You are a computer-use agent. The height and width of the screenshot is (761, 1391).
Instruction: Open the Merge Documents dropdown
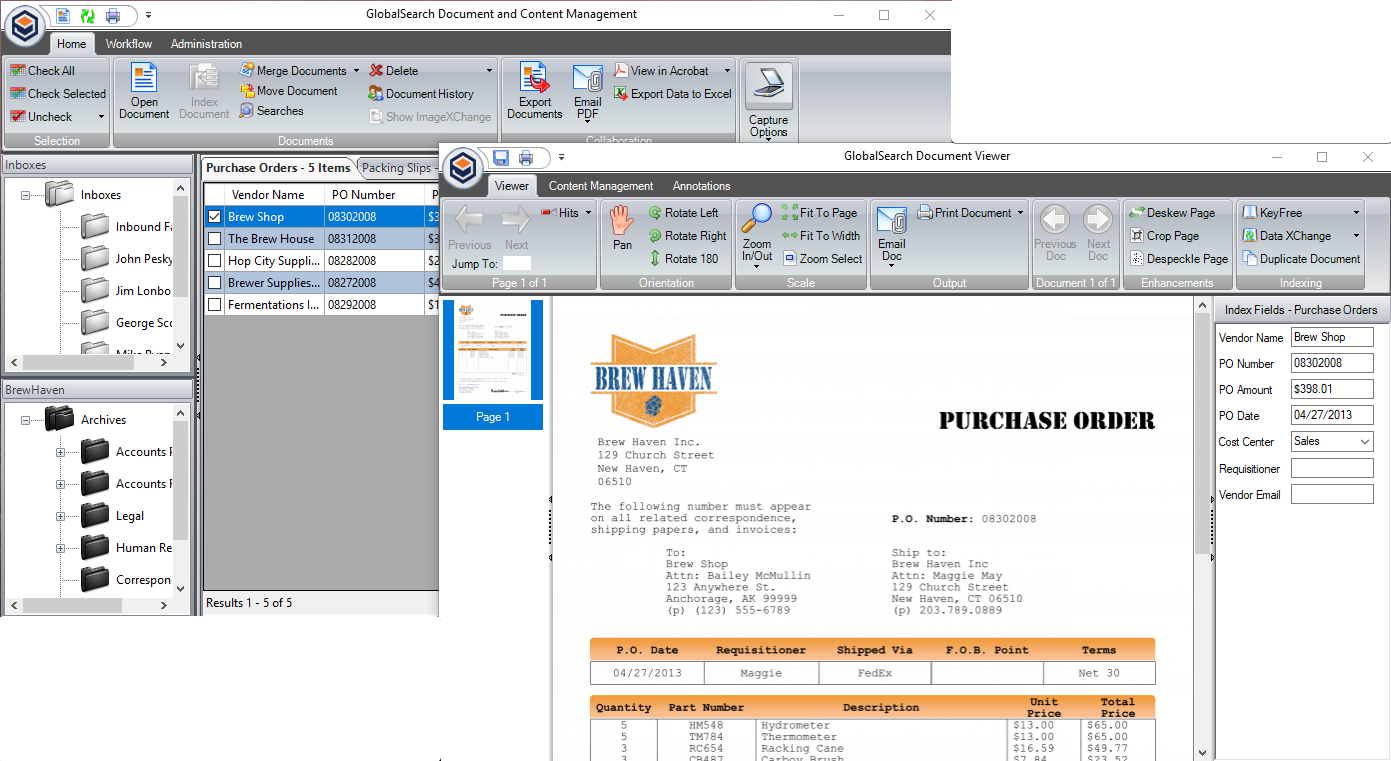pos(356,71)
